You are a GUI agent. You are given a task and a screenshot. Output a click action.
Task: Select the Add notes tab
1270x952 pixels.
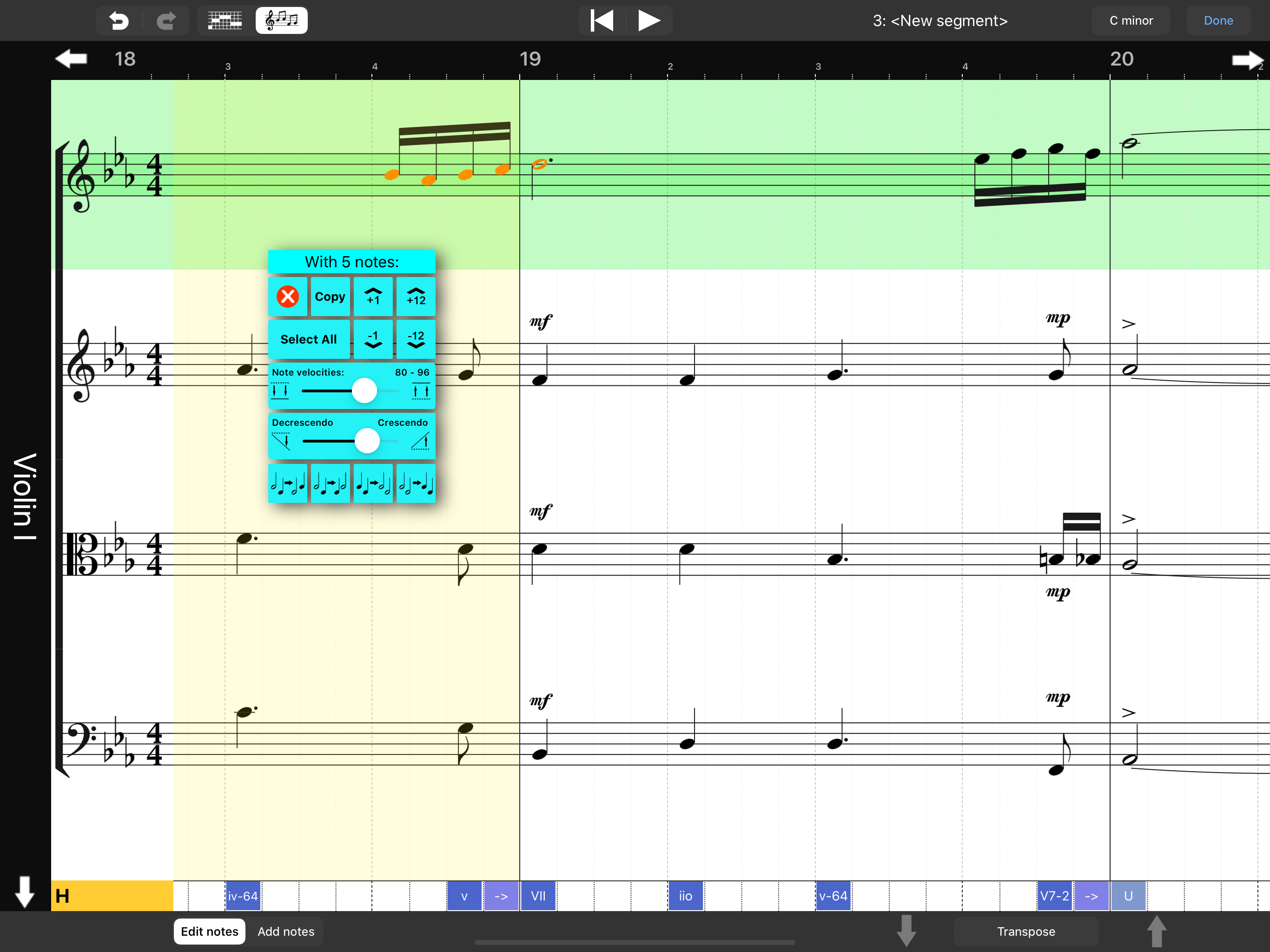click(286, 932)
